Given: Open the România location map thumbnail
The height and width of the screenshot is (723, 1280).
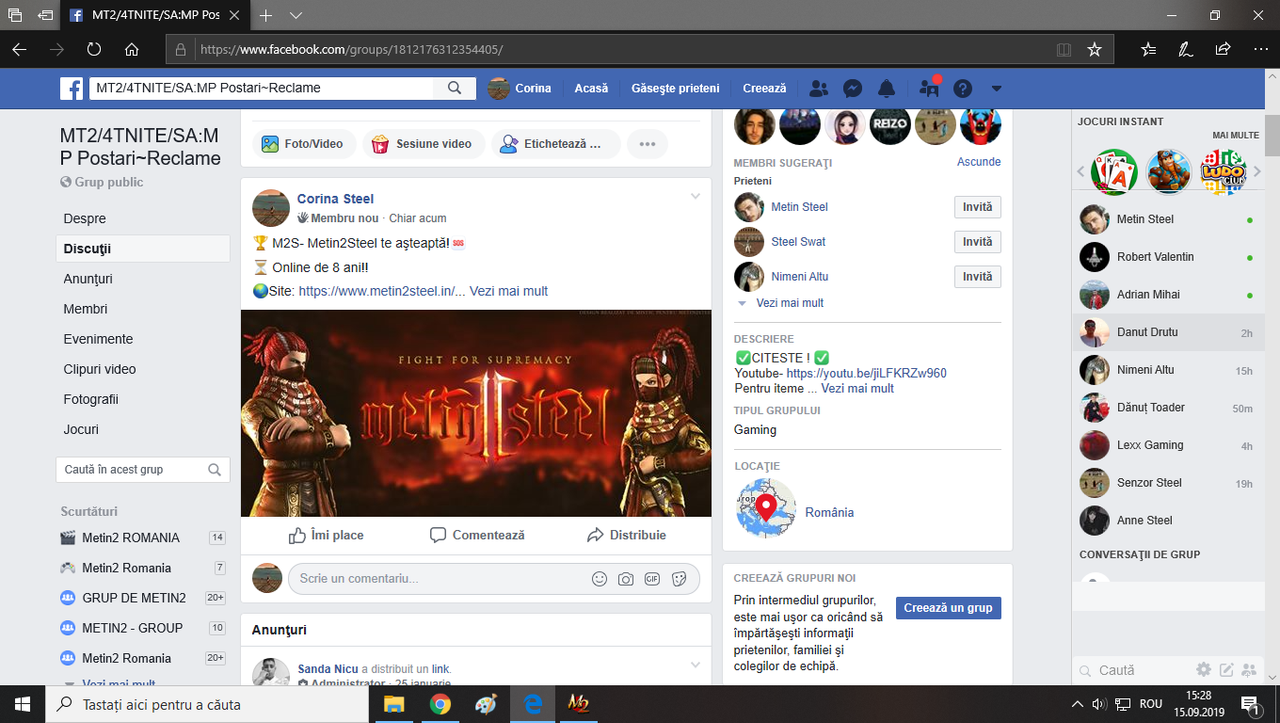Looking at the screenshot, I should (766, 509).
